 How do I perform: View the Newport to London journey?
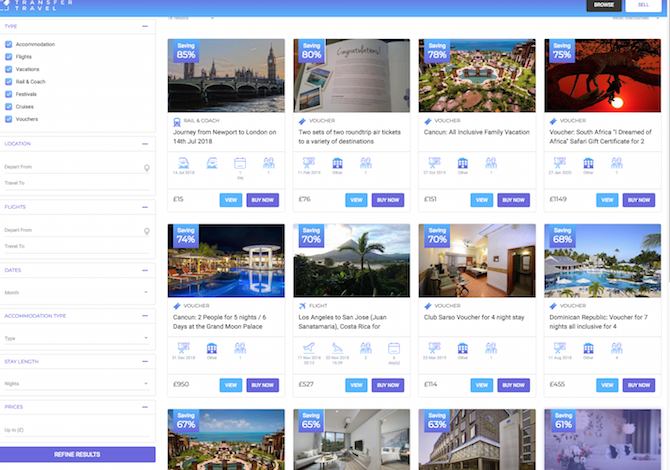(231, 200)
